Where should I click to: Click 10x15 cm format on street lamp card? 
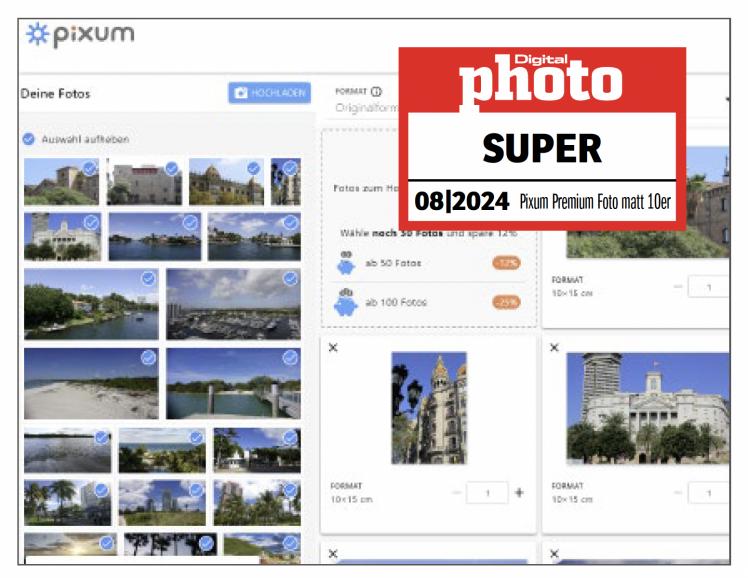pyautogui.click(x=351, y=499)
